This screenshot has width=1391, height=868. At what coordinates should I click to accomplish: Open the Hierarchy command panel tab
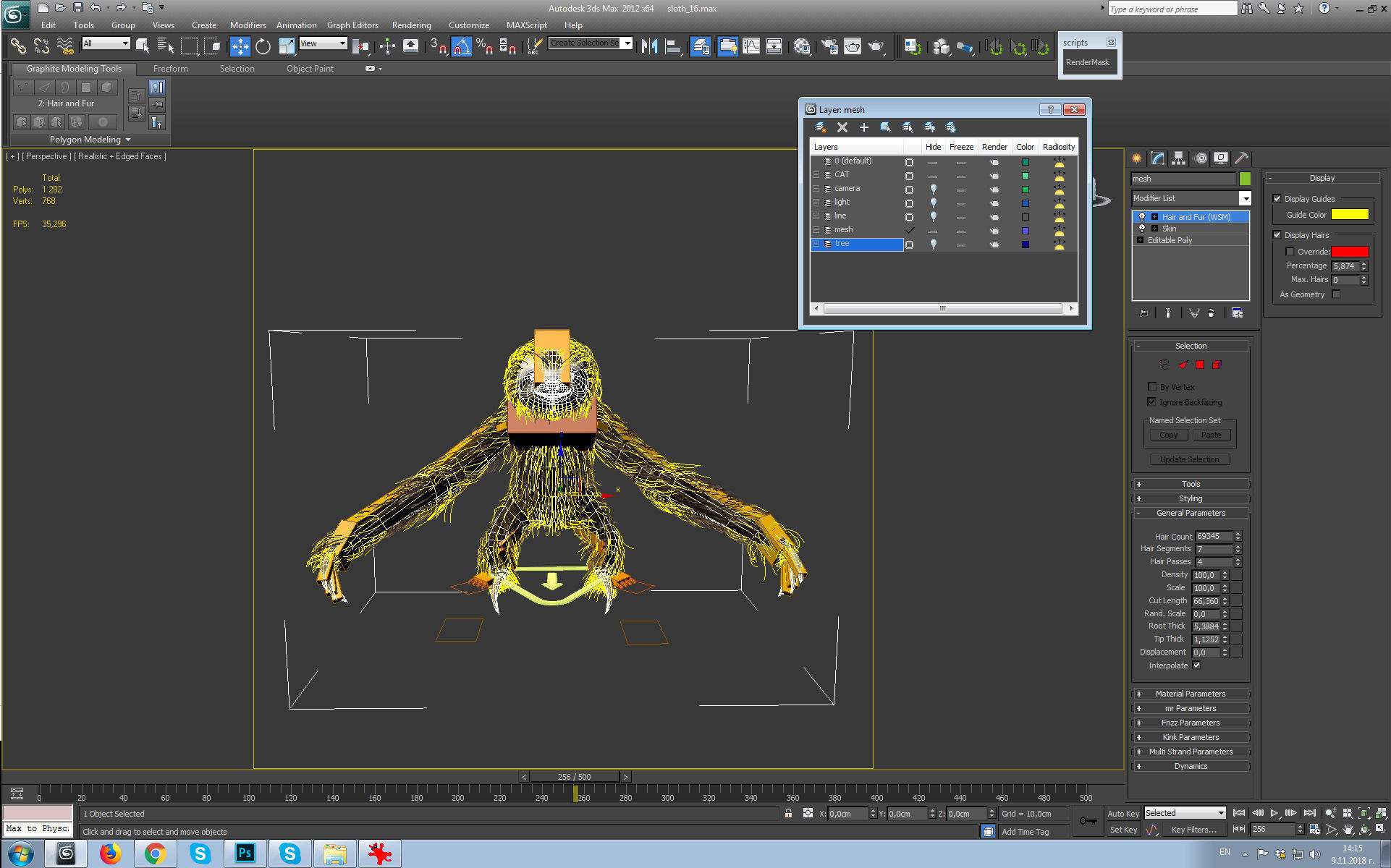pos(1179,158)
